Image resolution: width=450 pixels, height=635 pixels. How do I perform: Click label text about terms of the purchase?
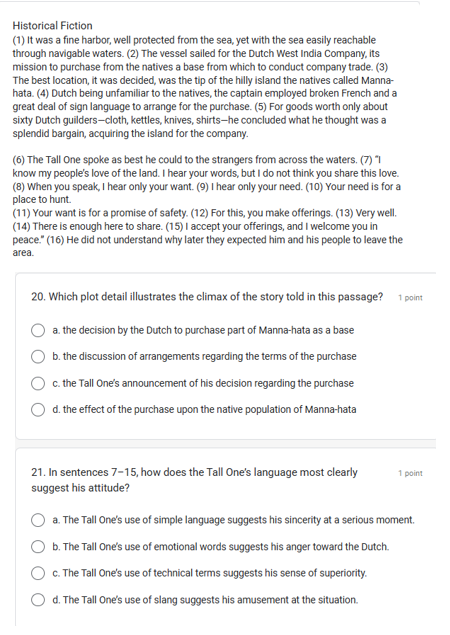pyautogui.click(x=205, y=356)
